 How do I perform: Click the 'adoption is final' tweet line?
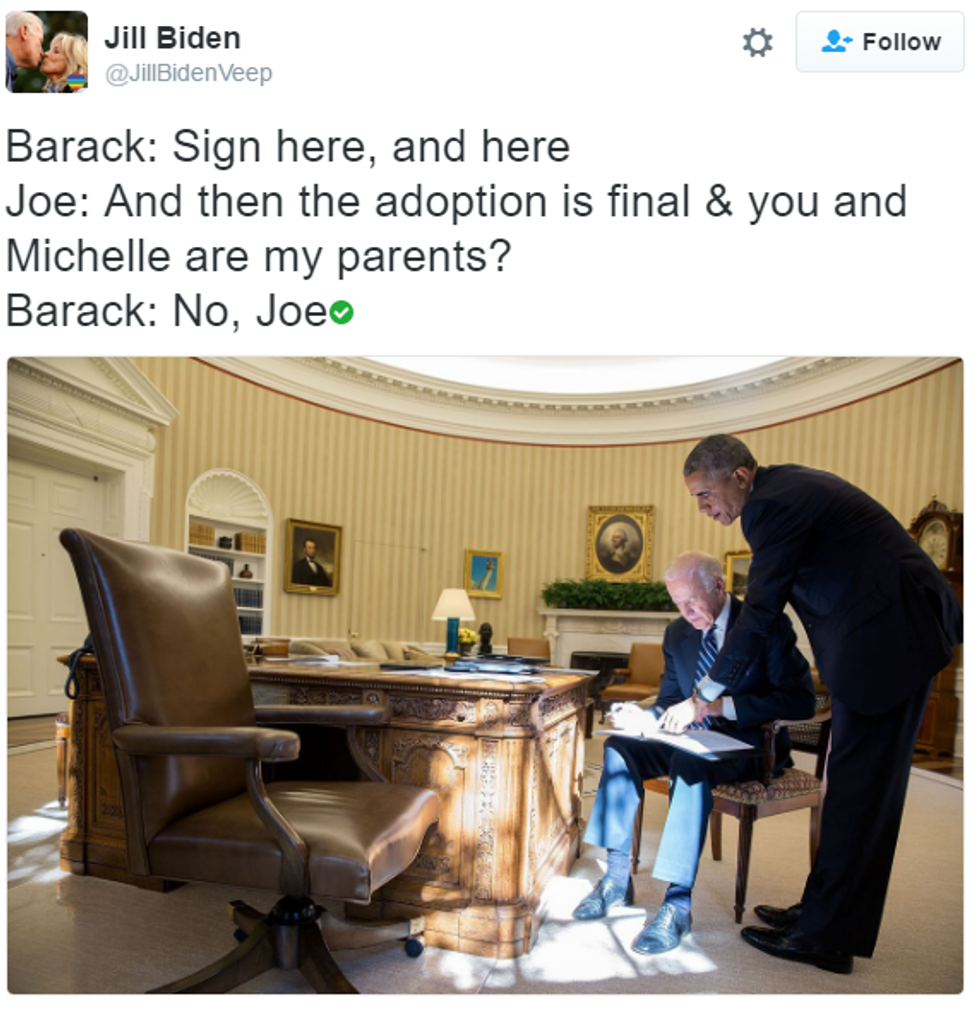[x=456, y=202]
